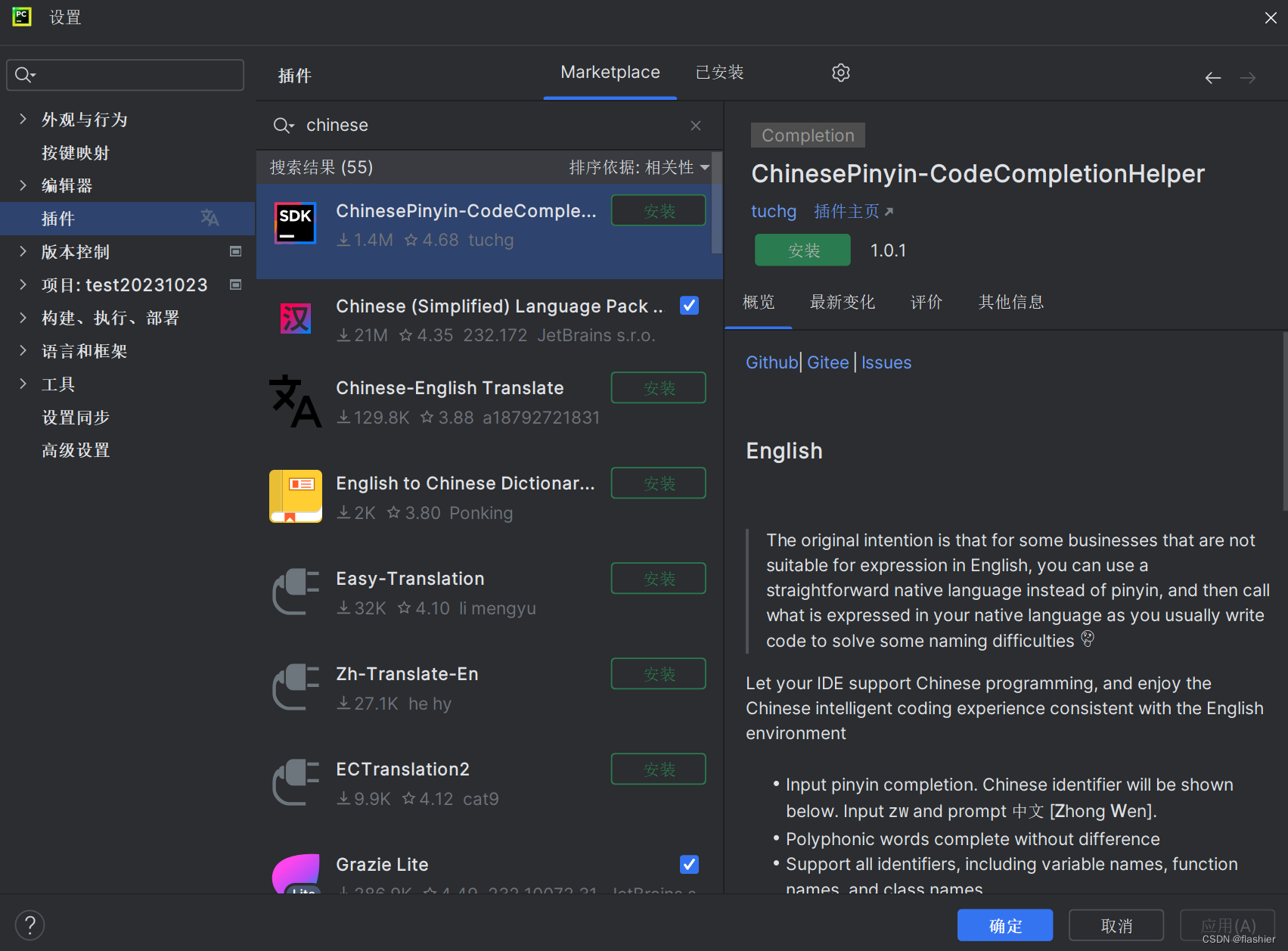The width and height of the screenshot is (1288, 951).
Task: Close the settings dialog window
Action: click(1271, 17)
